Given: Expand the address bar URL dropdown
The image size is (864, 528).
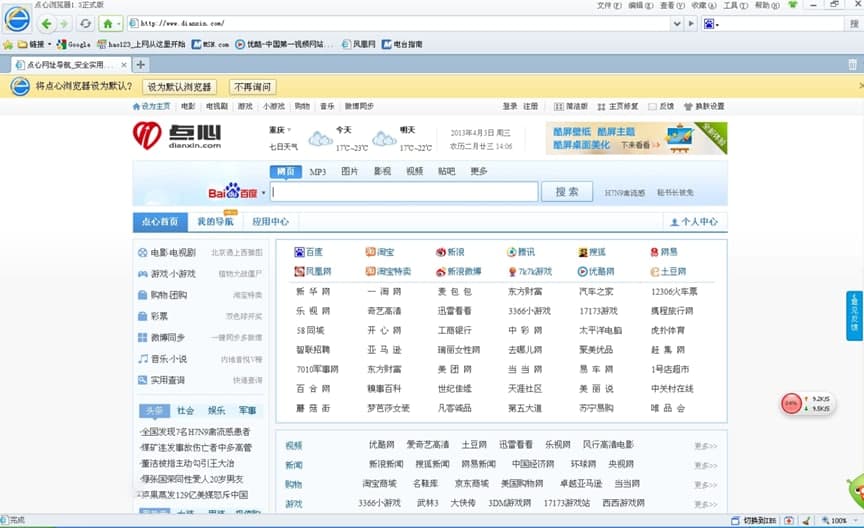Looking at the screenshot, I should point(676,23).
